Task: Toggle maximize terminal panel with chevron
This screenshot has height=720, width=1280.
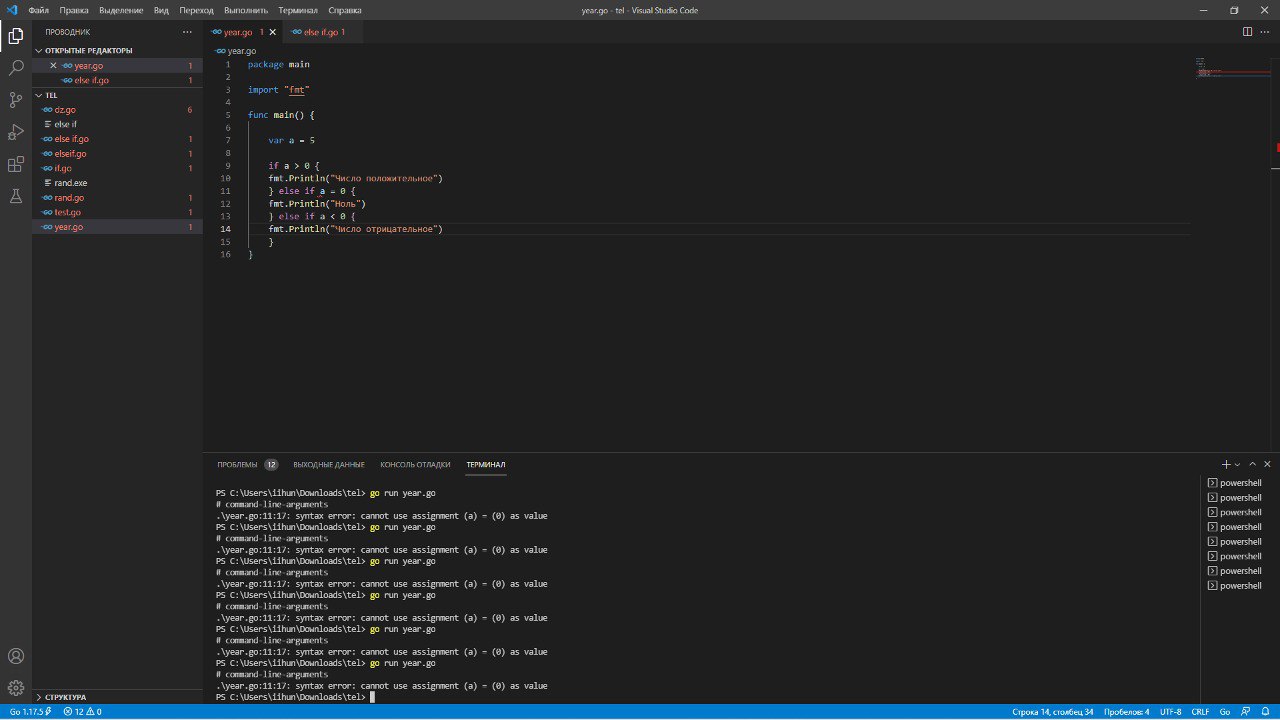Action: 1252,464
